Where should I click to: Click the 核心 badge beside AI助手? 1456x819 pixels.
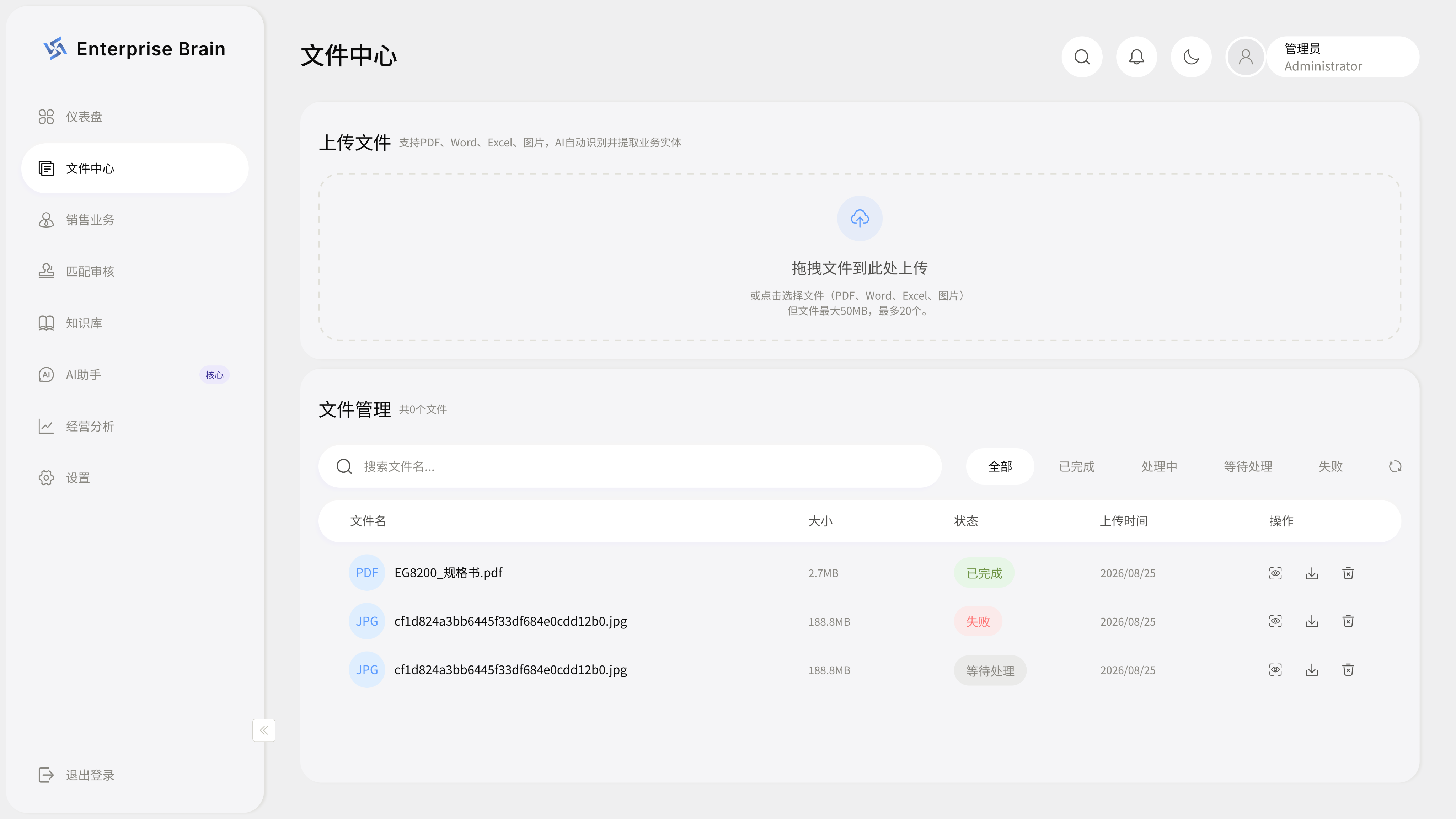pos(214,375)
